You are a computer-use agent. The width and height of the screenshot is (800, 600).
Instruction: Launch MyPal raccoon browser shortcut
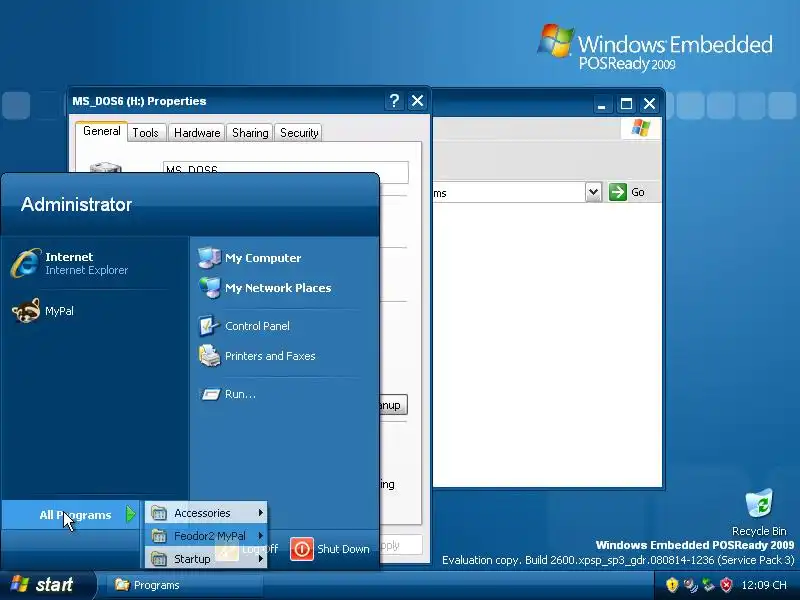tap(43, 311)
